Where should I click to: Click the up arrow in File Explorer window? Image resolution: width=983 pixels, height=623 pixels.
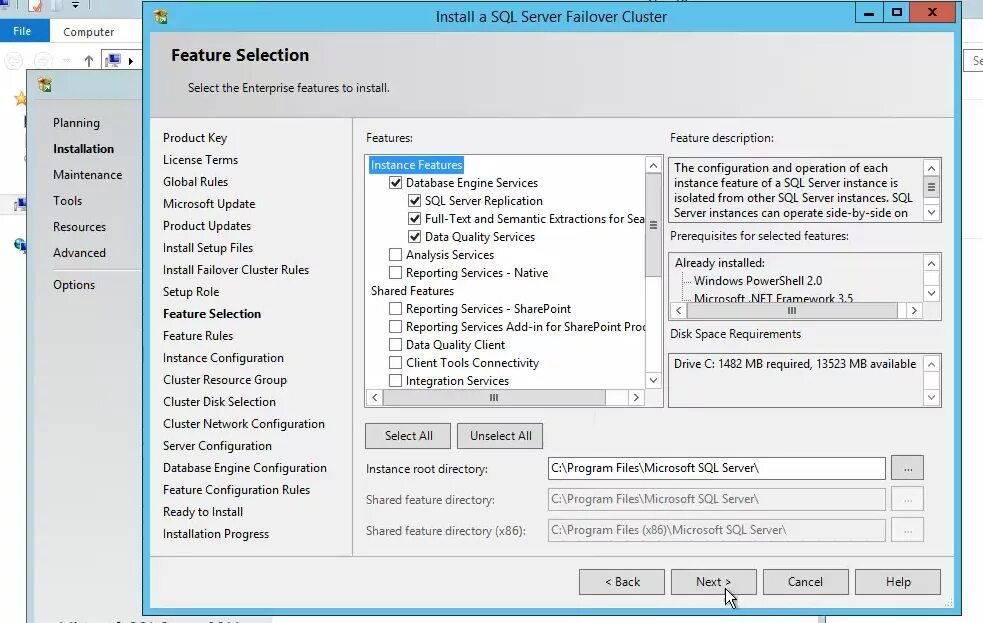pos(89,61)
